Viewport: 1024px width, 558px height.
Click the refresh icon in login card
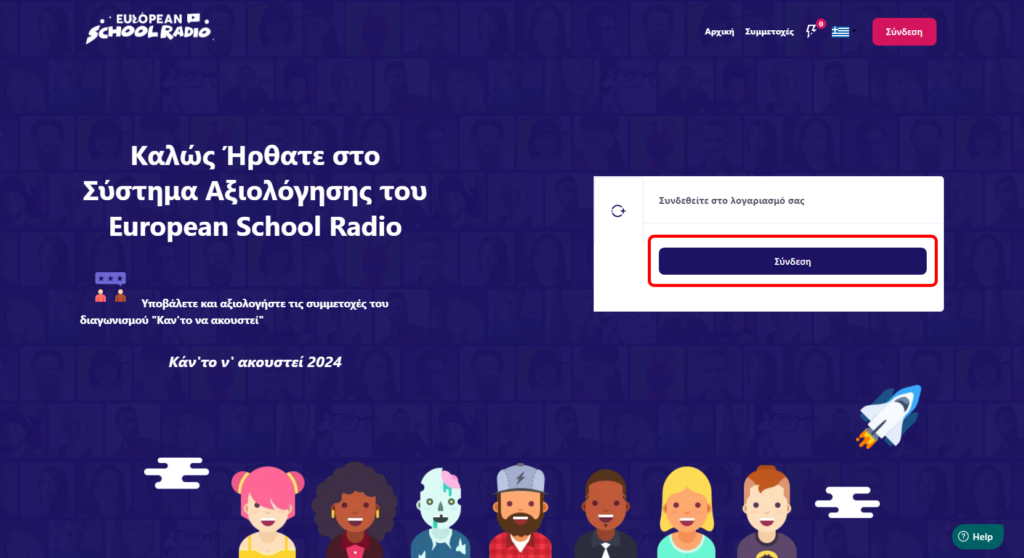click(618, 210)
